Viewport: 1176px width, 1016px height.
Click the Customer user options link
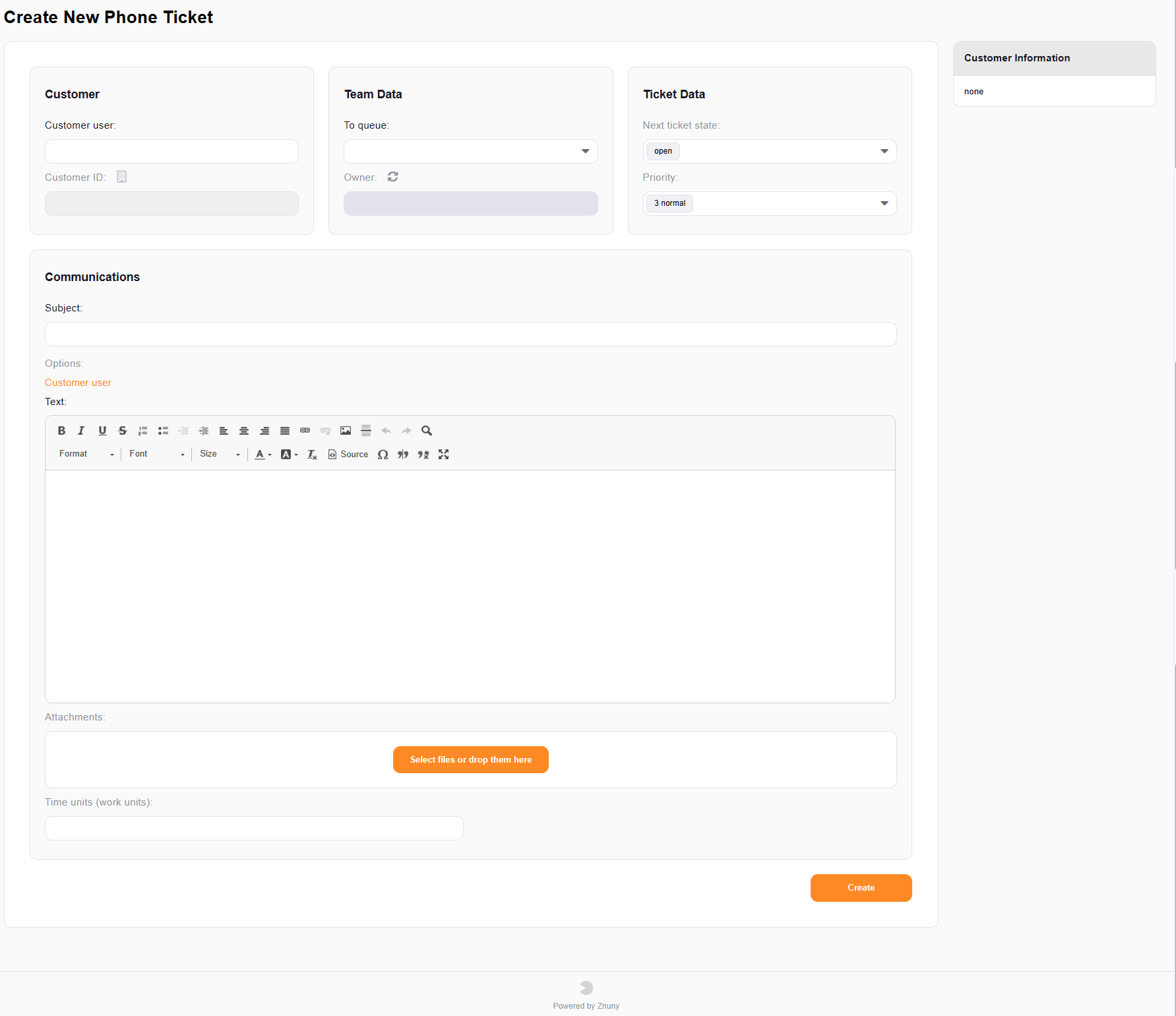[78, 383]
